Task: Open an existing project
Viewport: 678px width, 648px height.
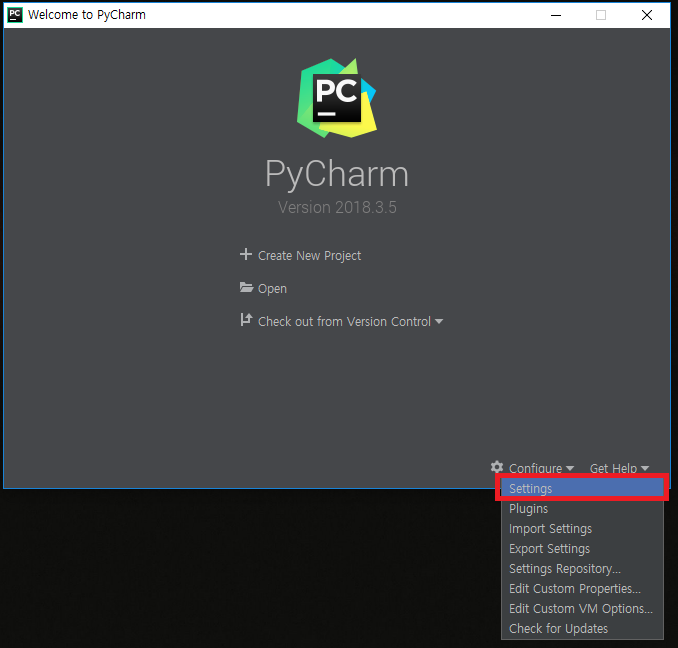Action: click(272, 288)
